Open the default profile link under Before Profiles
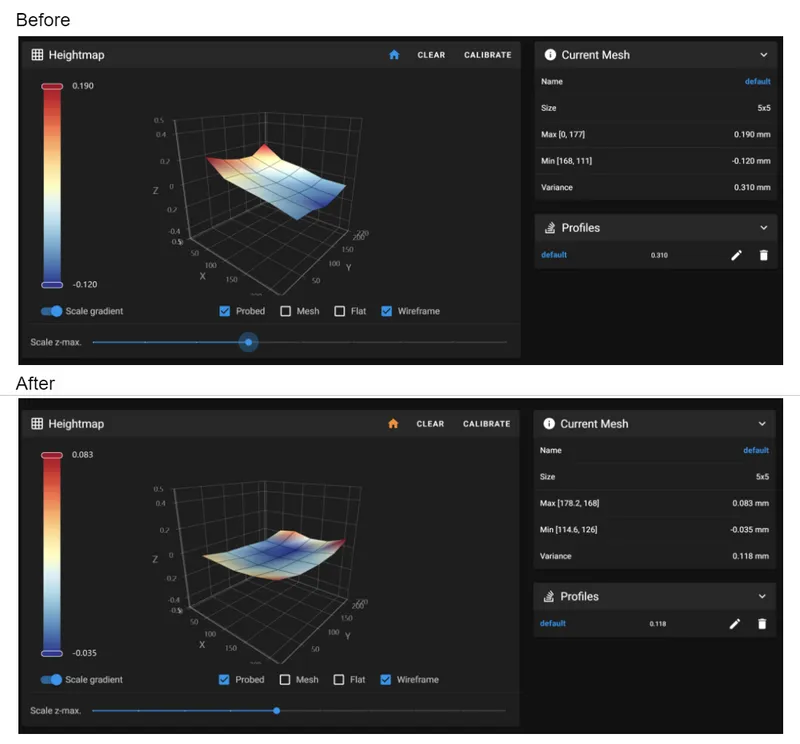This screenshot has width=800, height=744. tap(554, 255)
